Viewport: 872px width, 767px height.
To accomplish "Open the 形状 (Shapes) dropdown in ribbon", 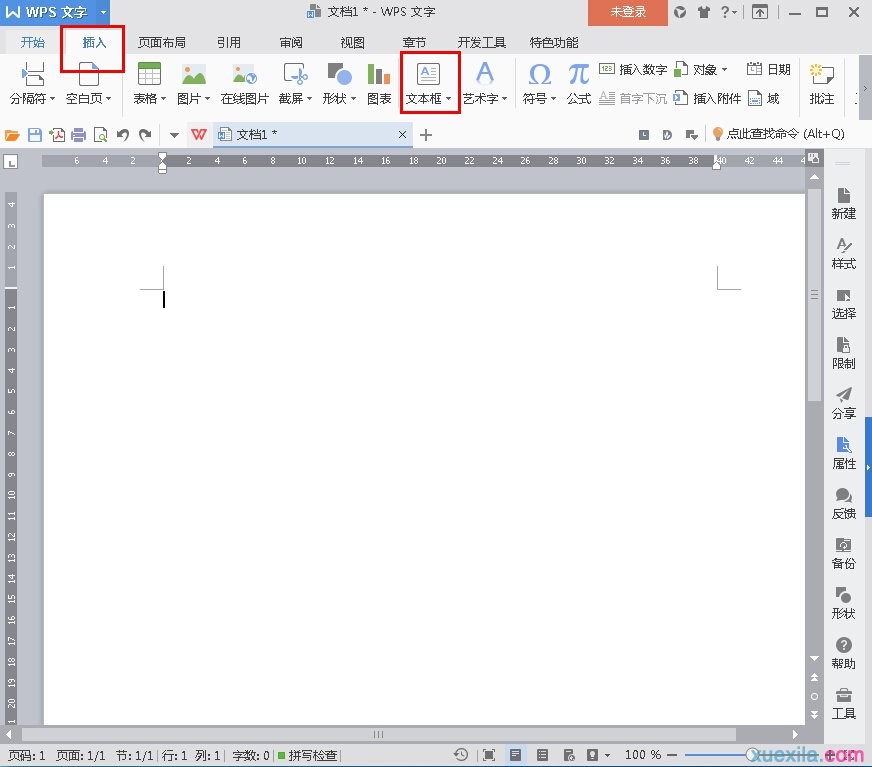I will [x=352, y=99].
